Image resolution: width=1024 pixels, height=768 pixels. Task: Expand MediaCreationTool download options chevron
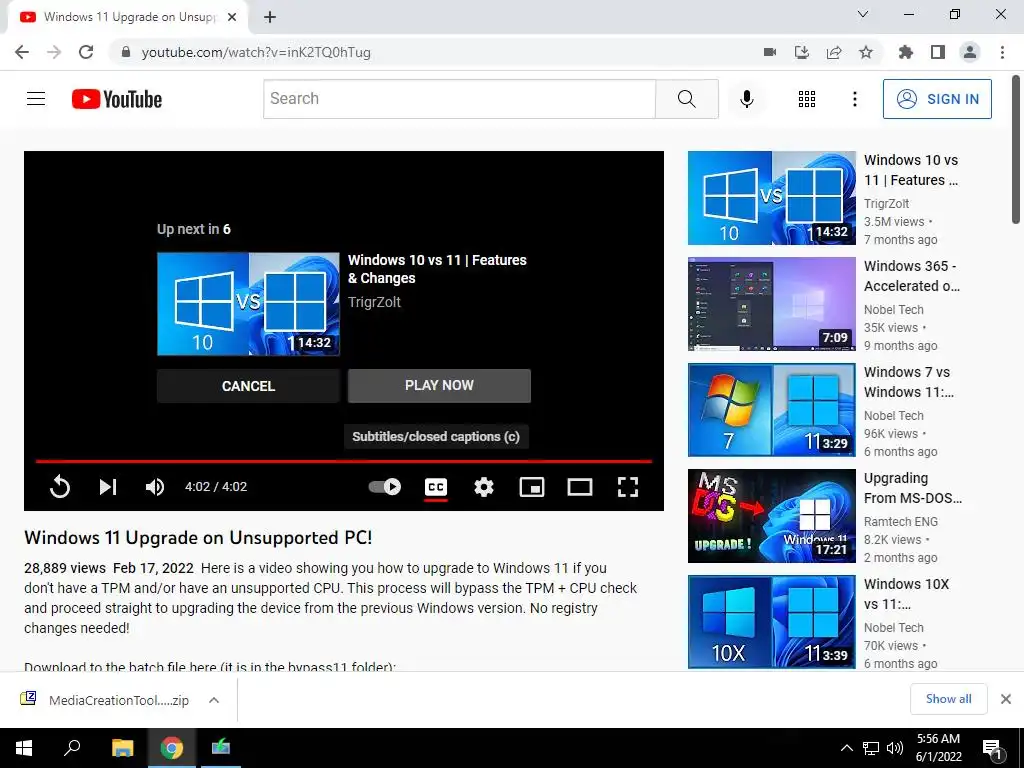click(214, 700)
